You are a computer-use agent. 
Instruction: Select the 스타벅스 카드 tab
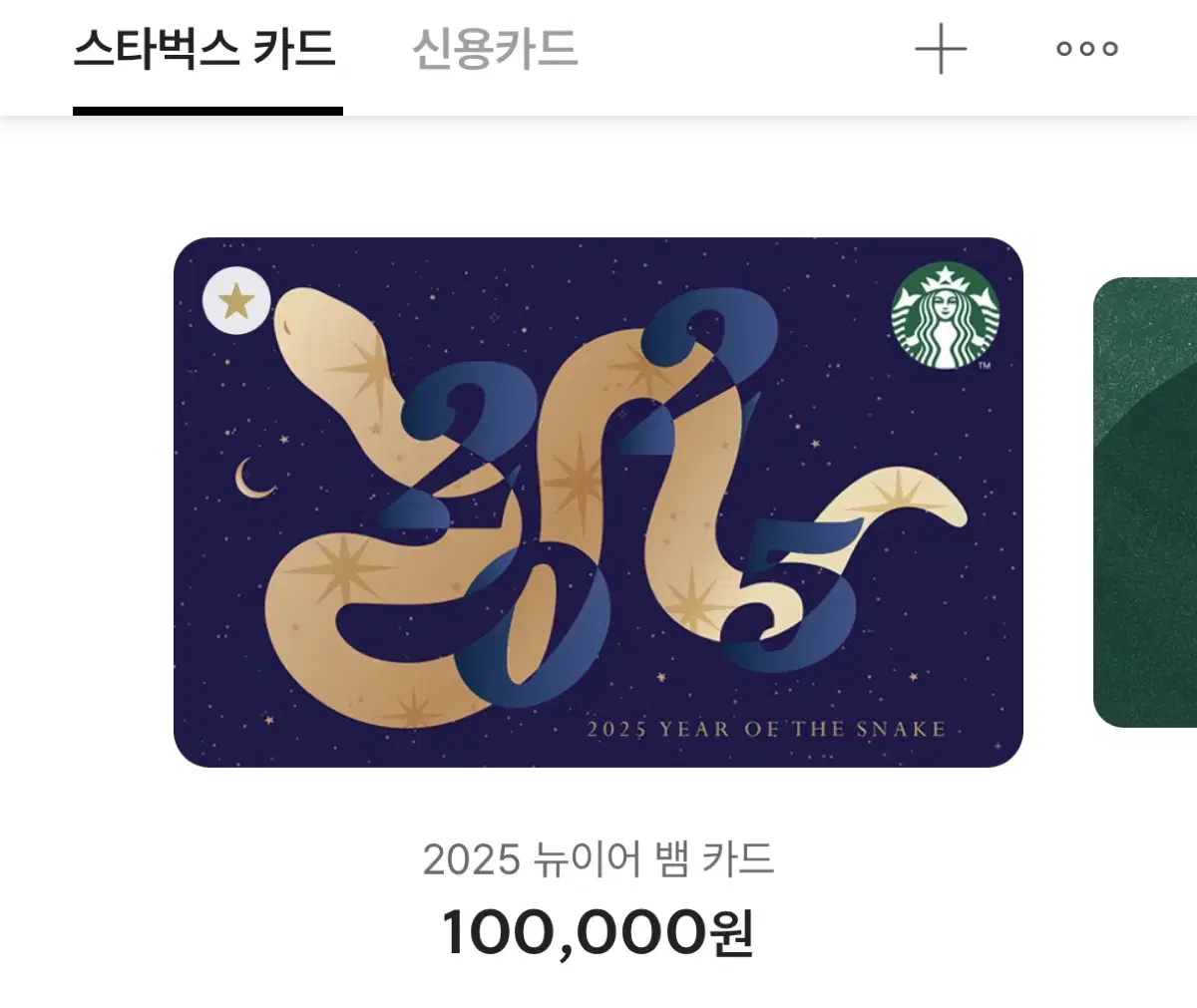coord(205,49)
